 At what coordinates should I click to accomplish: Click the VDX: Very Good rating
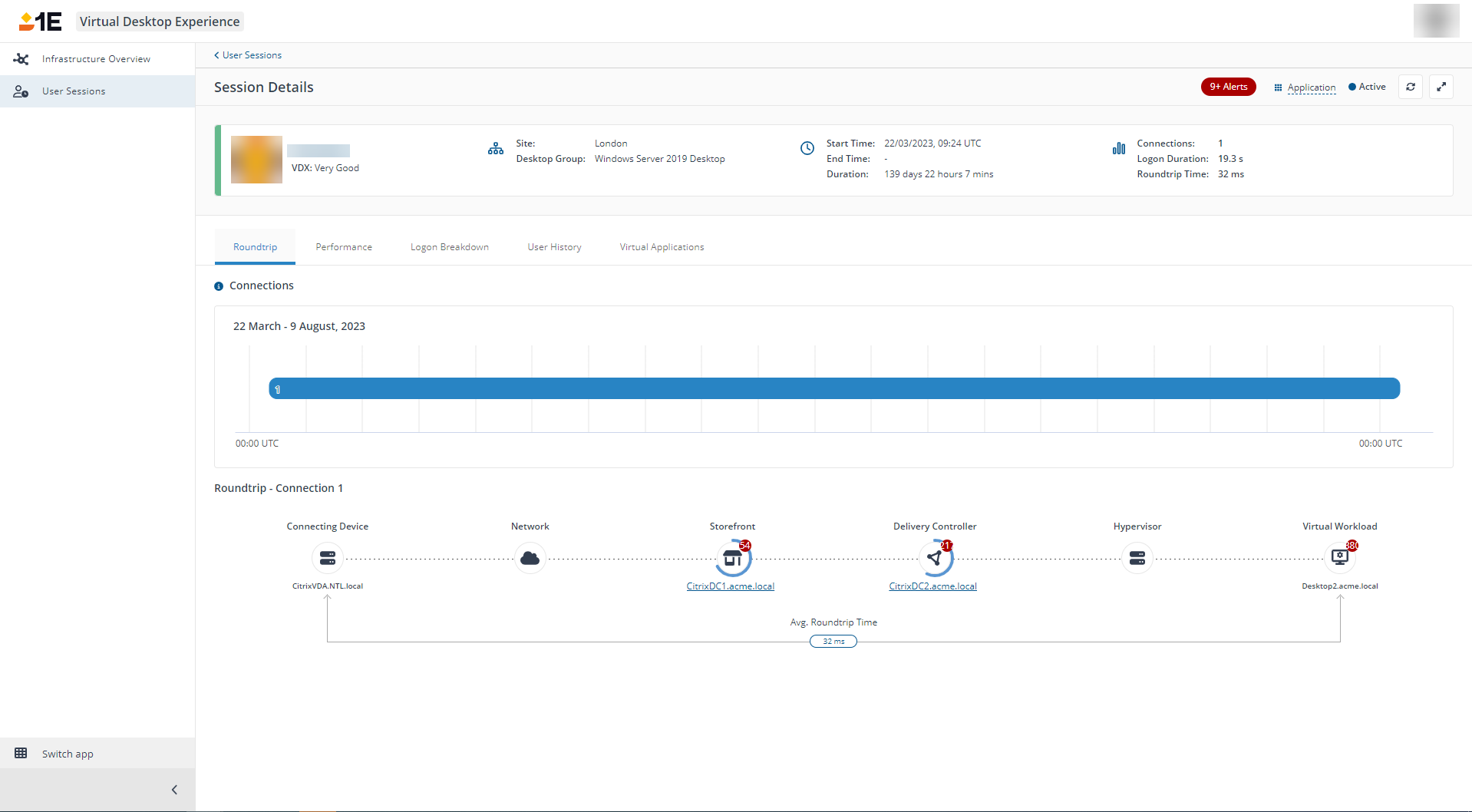(x=325, y=168)
